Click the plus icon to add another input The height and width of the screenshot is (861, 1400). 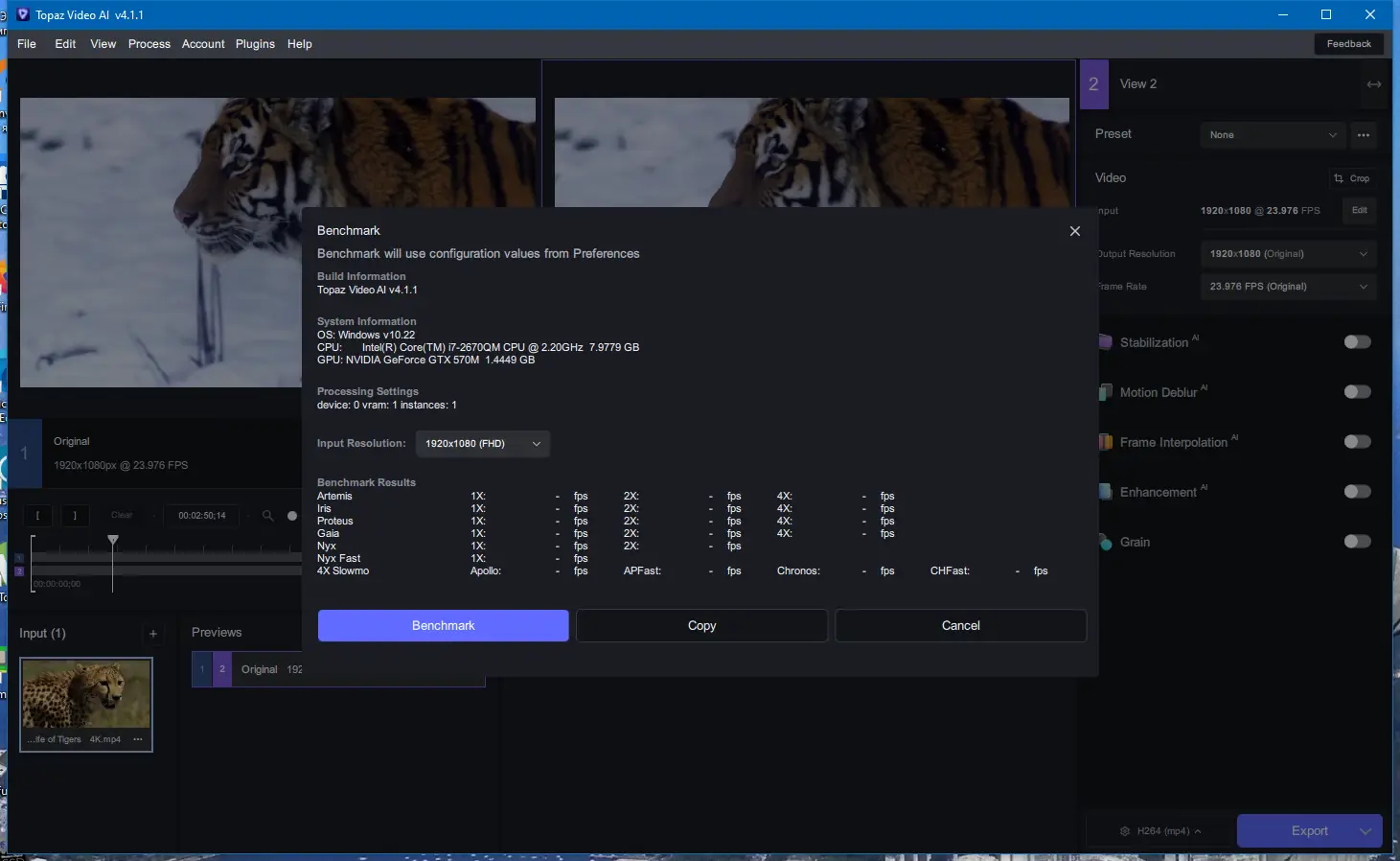pyautogui.click(x=153, y=633)
